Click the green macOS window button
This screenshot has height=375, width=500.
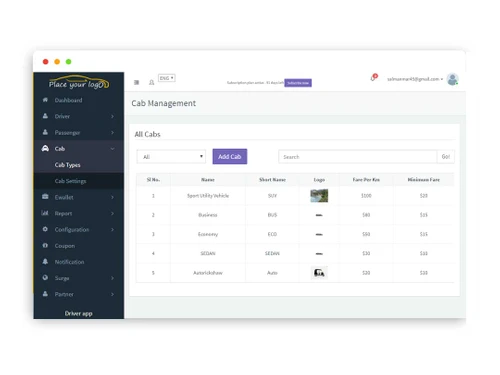coord(68,62)
